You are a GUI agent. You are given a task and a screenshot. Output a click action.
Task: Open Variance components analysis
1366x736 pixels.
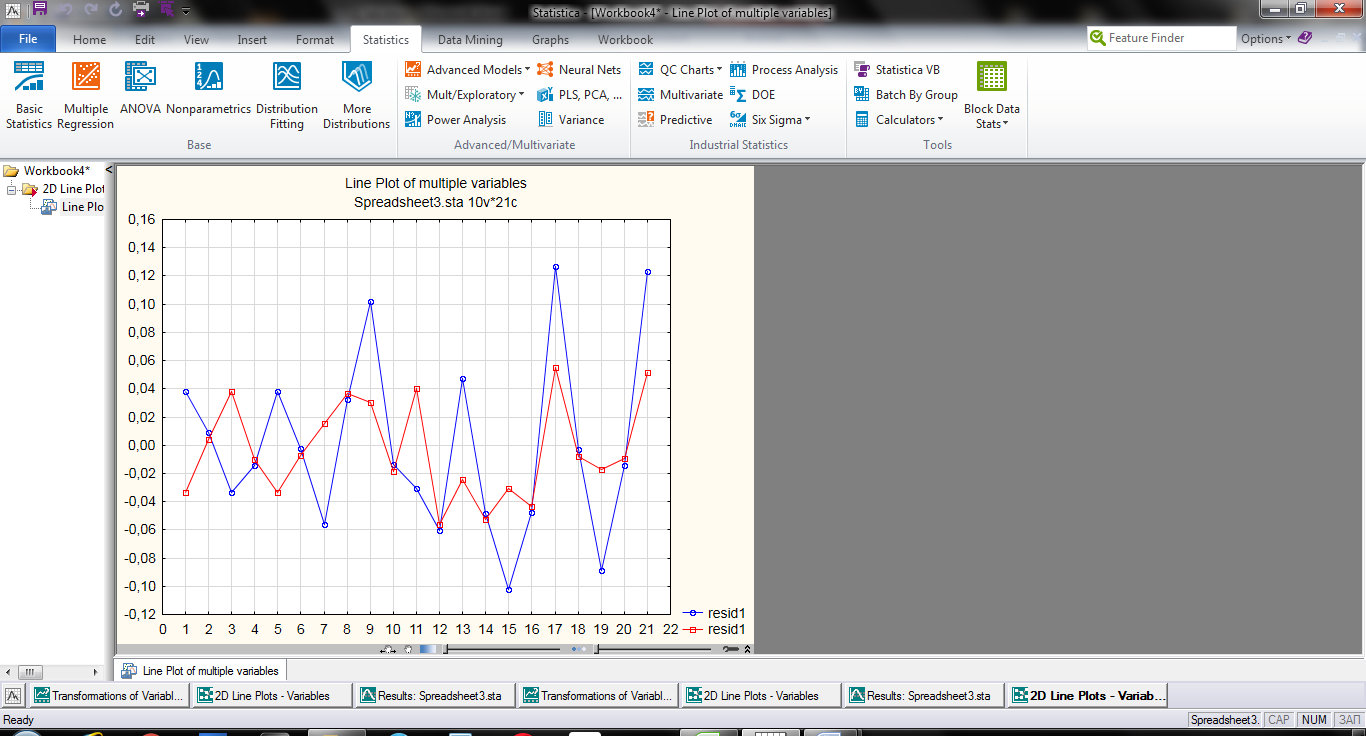coord(571,120)
